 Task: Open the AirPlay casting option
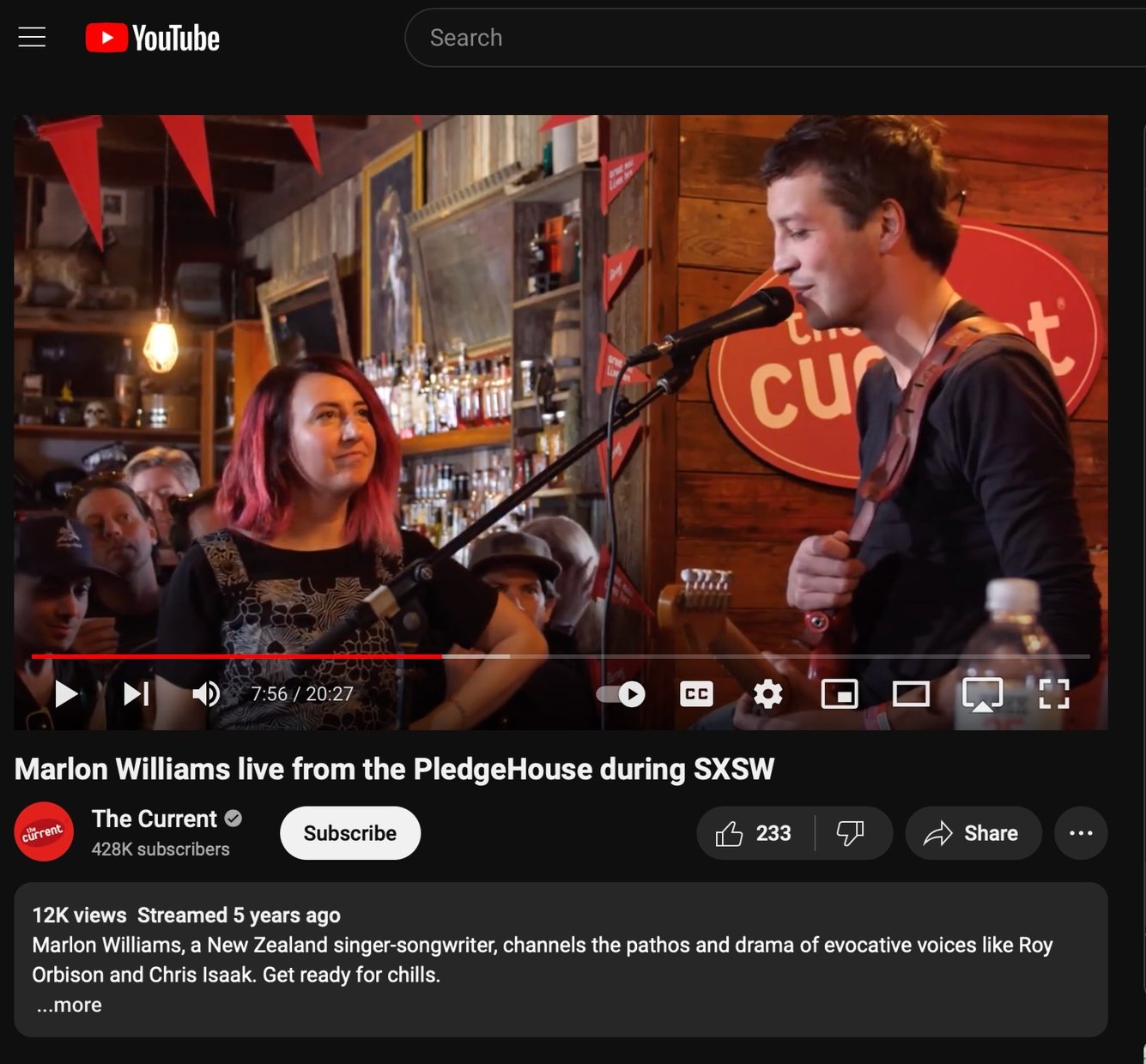point(982,694)
